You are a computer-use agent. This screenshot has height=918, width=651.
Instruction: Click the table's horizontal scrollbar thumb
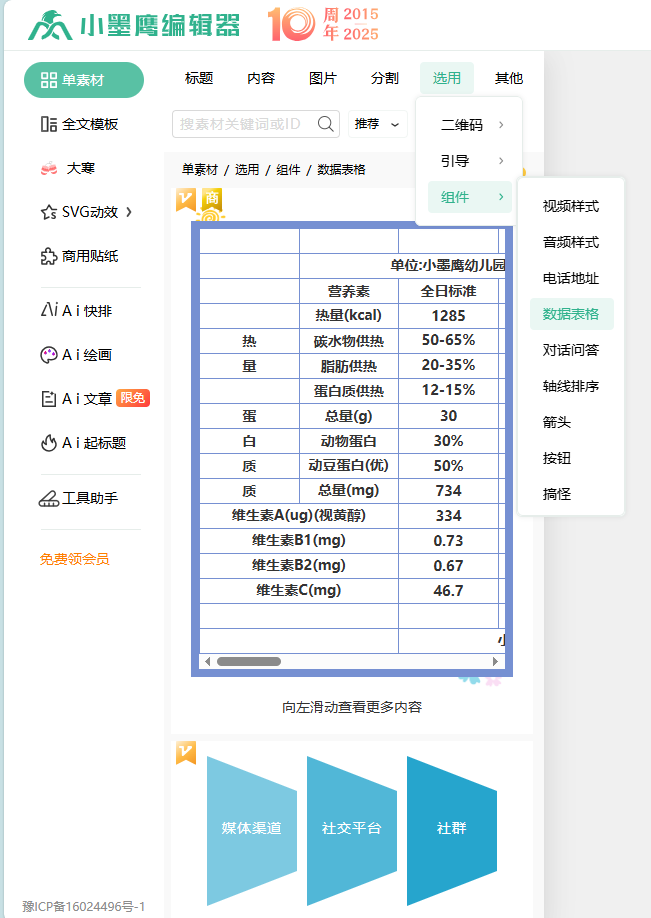[249, 662]
